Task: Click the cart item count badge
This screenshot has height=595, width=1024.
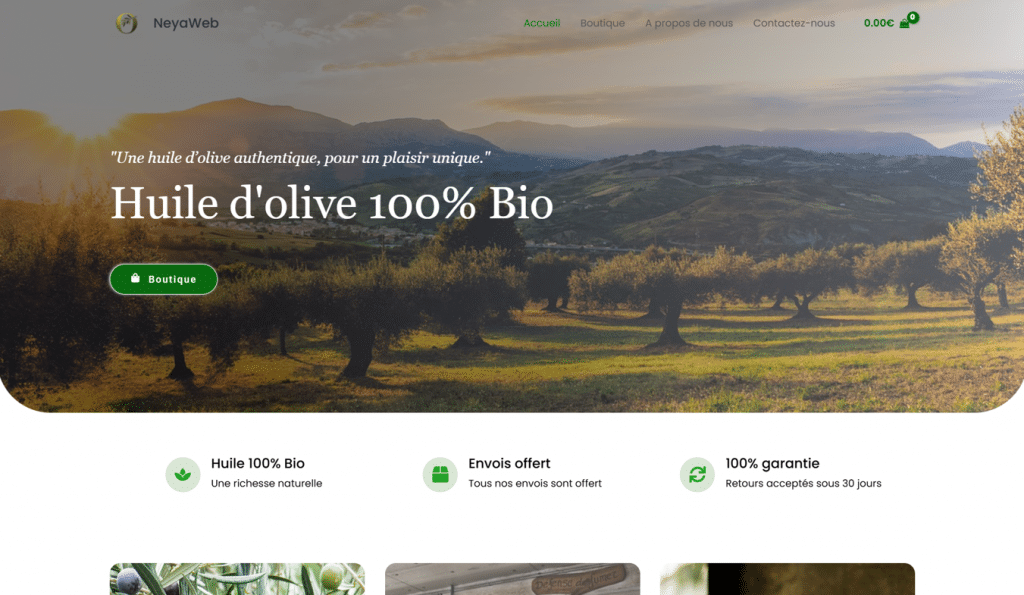Action: coord(913,17)
